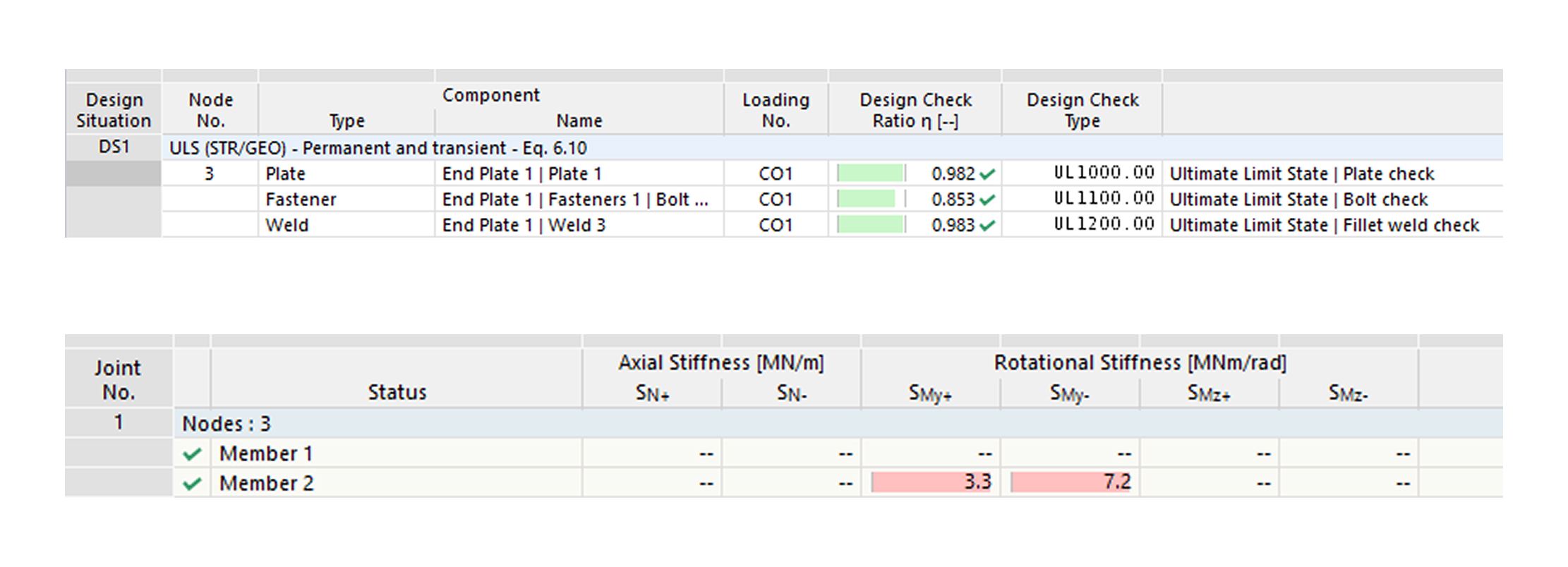The image size is (1568, 567).
Task: Click the Member 2 status checkmark
Action: 192,484
